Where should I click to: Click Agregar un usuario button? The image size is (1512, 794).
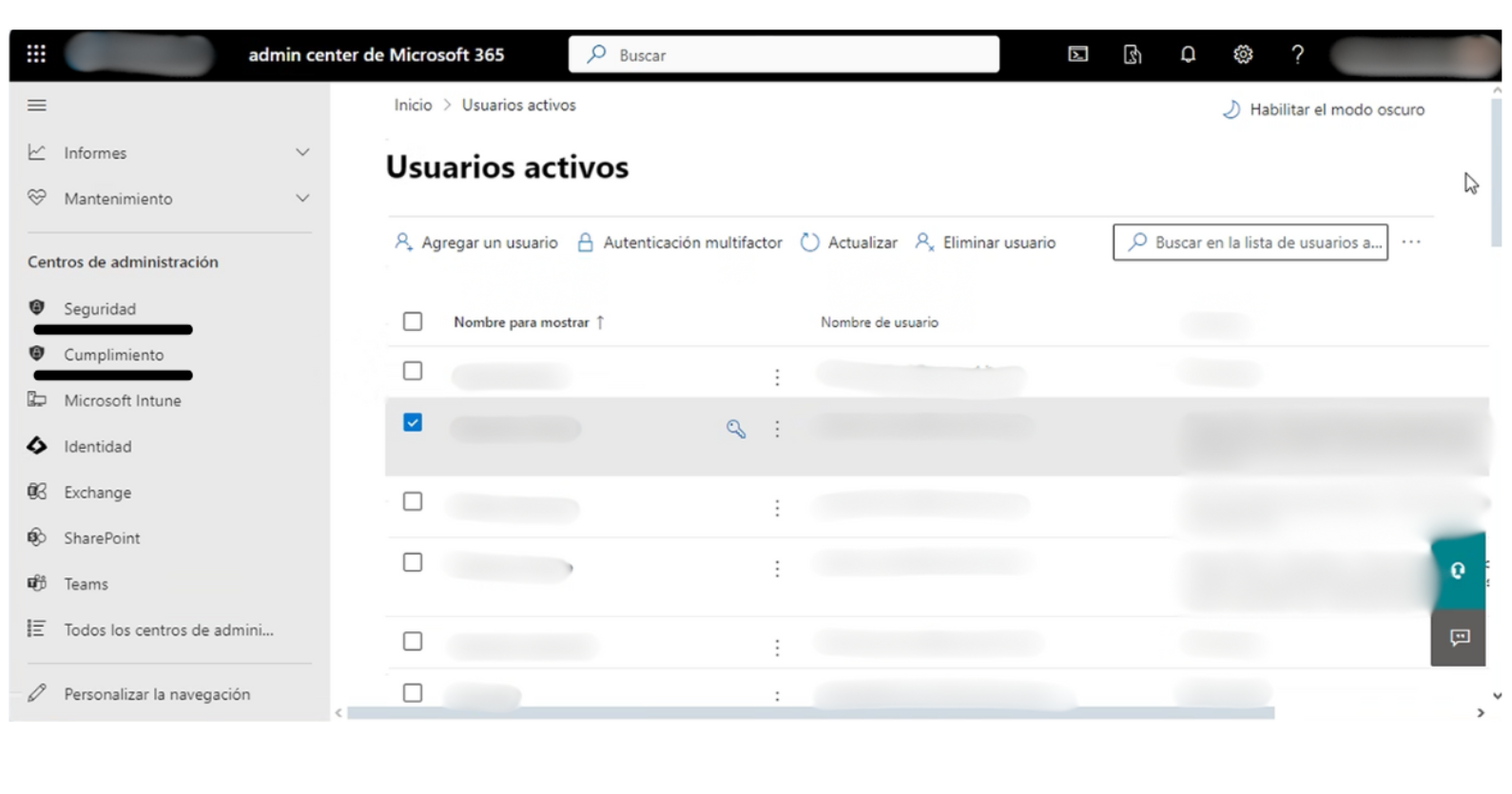coord(476,242)
